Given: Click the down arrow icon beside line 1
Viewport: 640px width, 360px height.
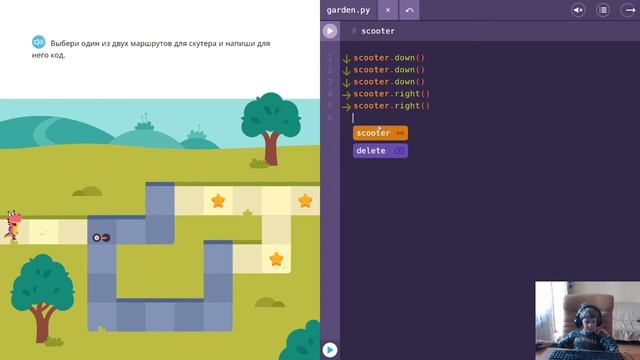Looking at the screenshot, I should tap(346, 59).
